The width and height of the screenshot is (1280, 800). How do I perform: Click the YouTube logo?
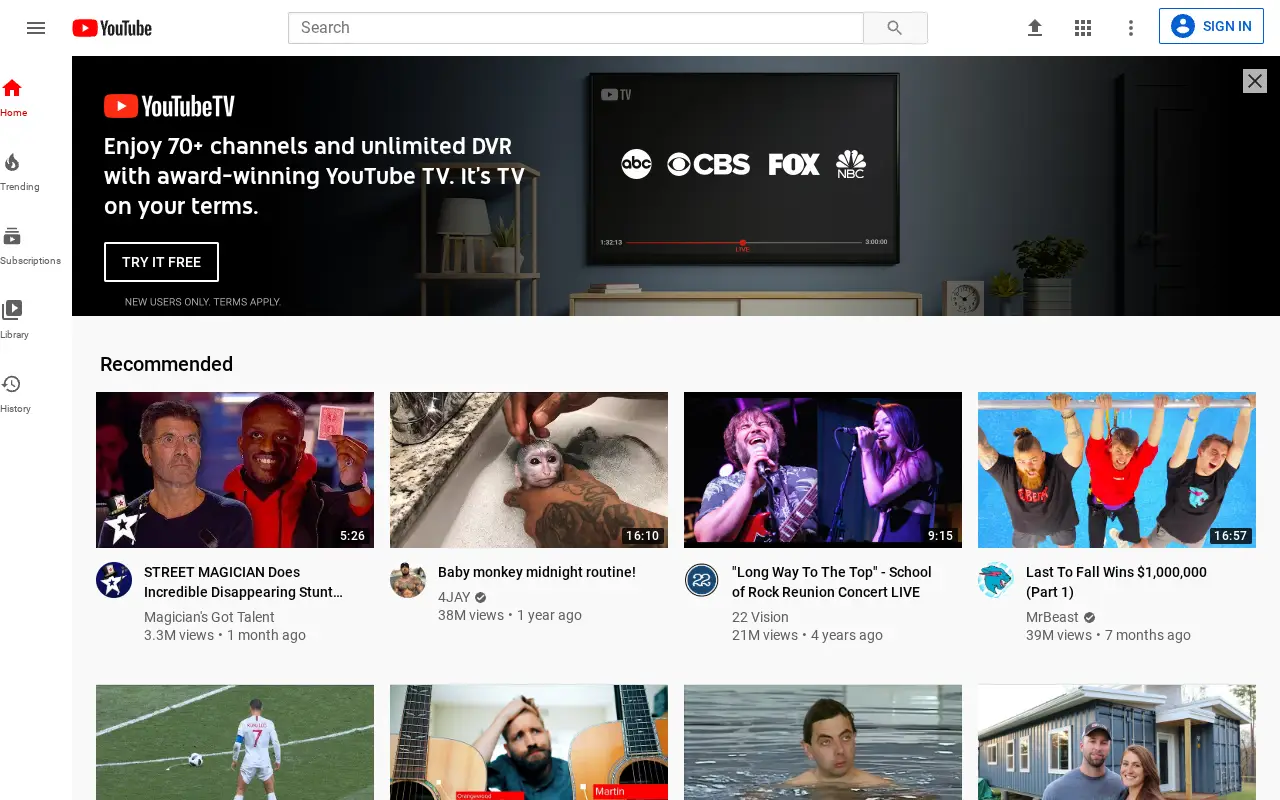(112, 28)
